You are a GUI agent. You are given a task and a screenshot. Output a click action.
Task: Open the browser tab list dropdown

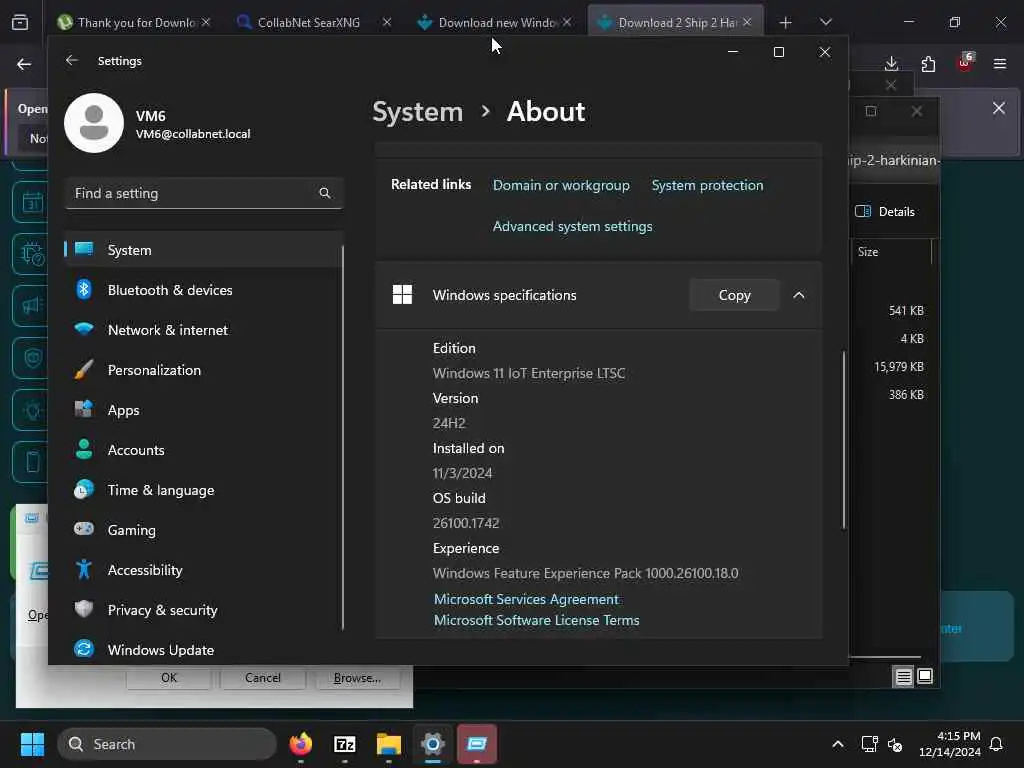(x=826, y=22)
